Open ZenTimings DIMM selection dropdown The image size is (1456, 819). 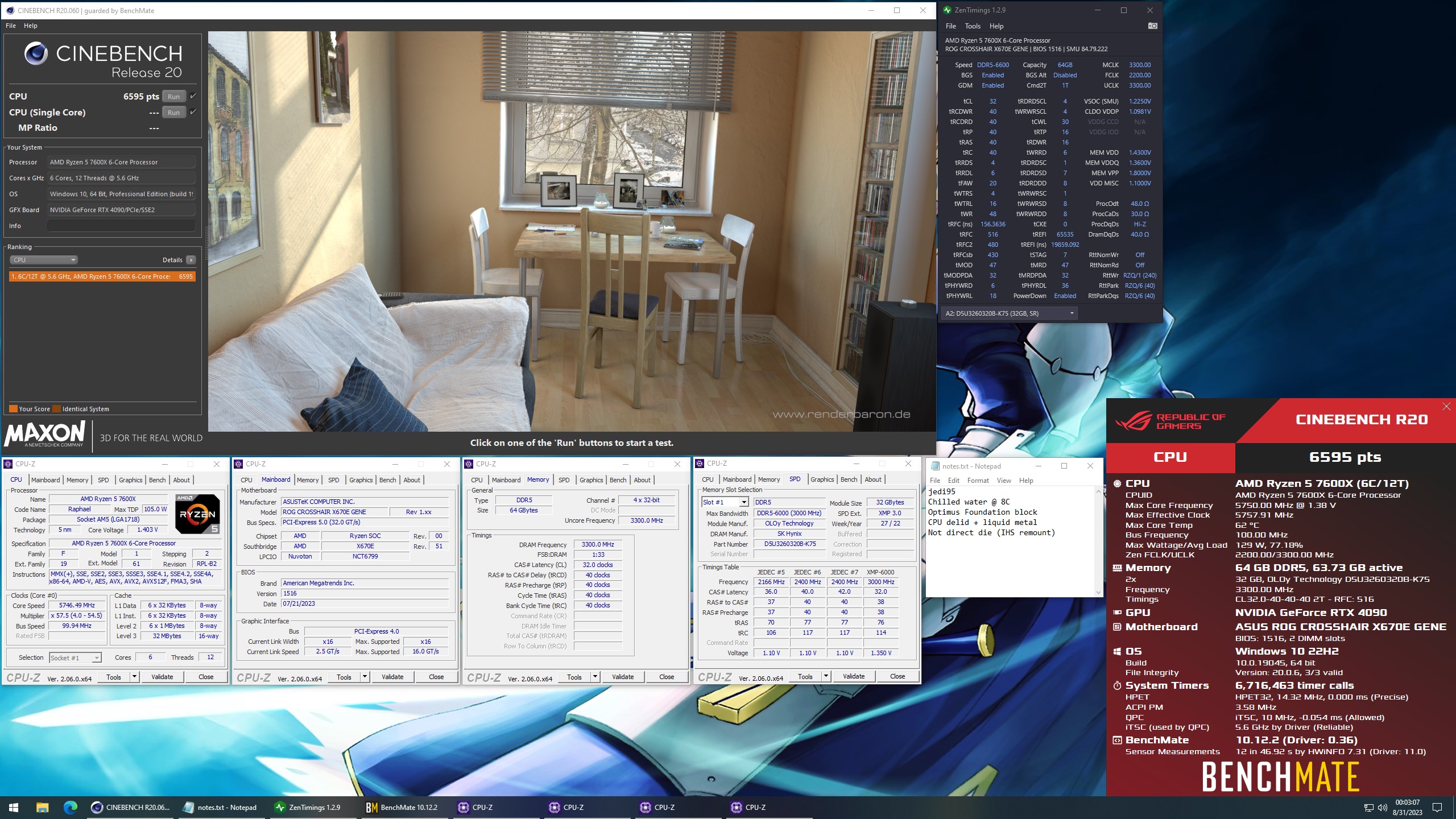[x=1009, y=313]
